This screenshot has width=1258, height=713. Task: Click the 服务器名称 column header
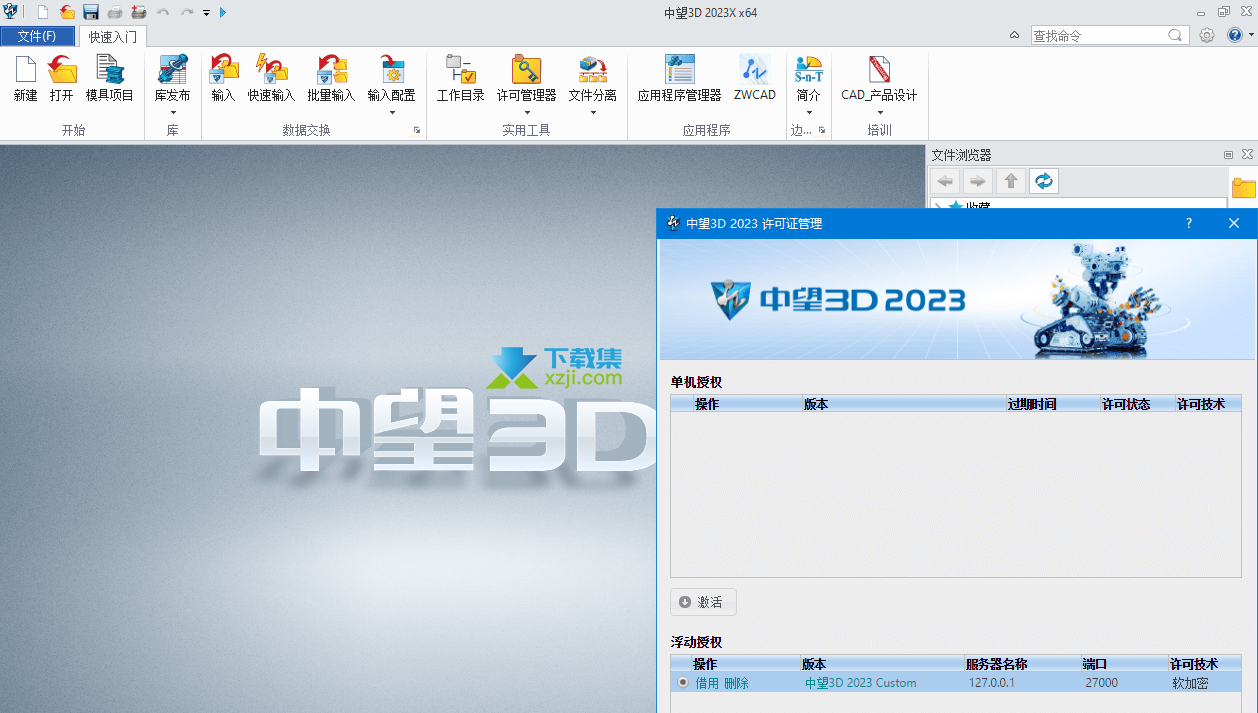coord(1022,664)
